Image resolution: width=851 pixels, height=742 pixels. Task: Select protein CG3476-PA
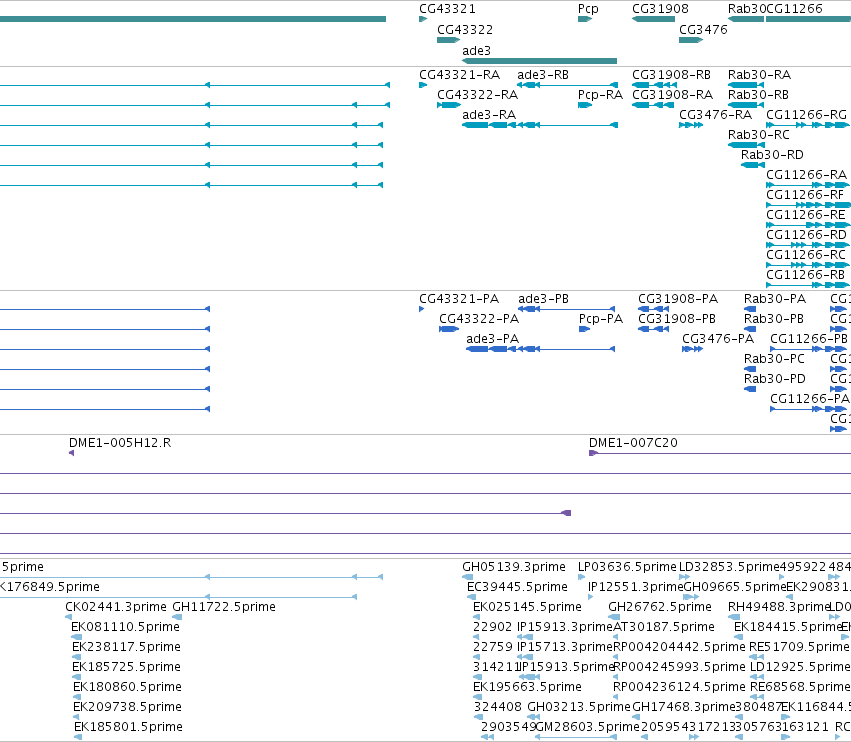click(x=718, y=339)
